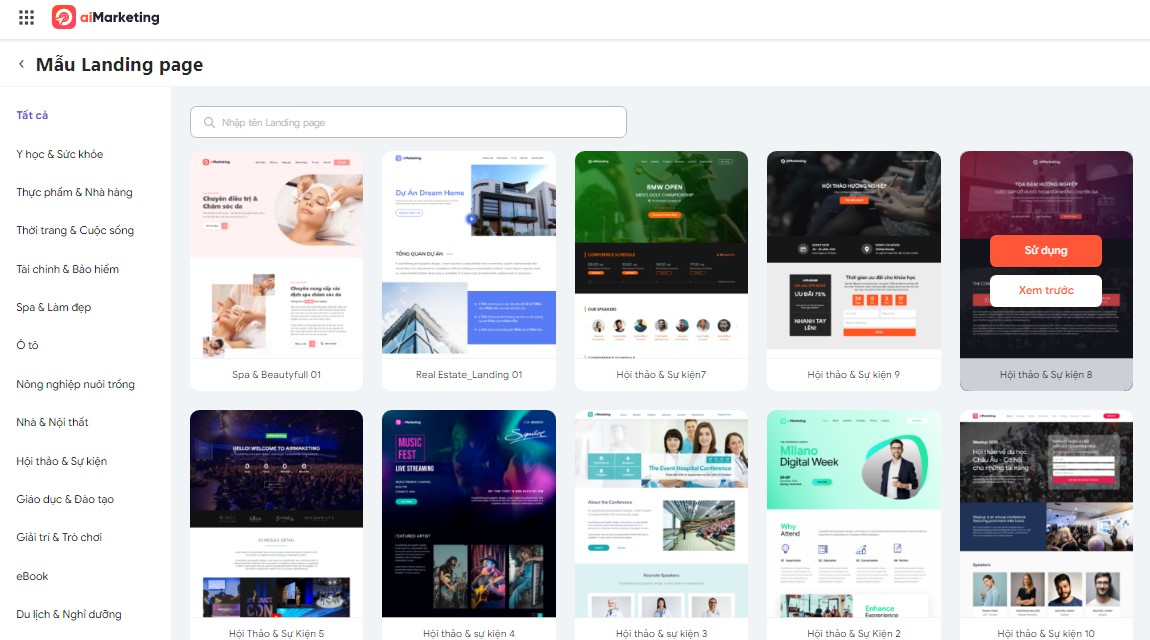Image resolution: width=1150 pixels, height=640 pixels.
Task: Open Hội Thảo & Sự Kiện 5 thumbnail
Action: 276,513
